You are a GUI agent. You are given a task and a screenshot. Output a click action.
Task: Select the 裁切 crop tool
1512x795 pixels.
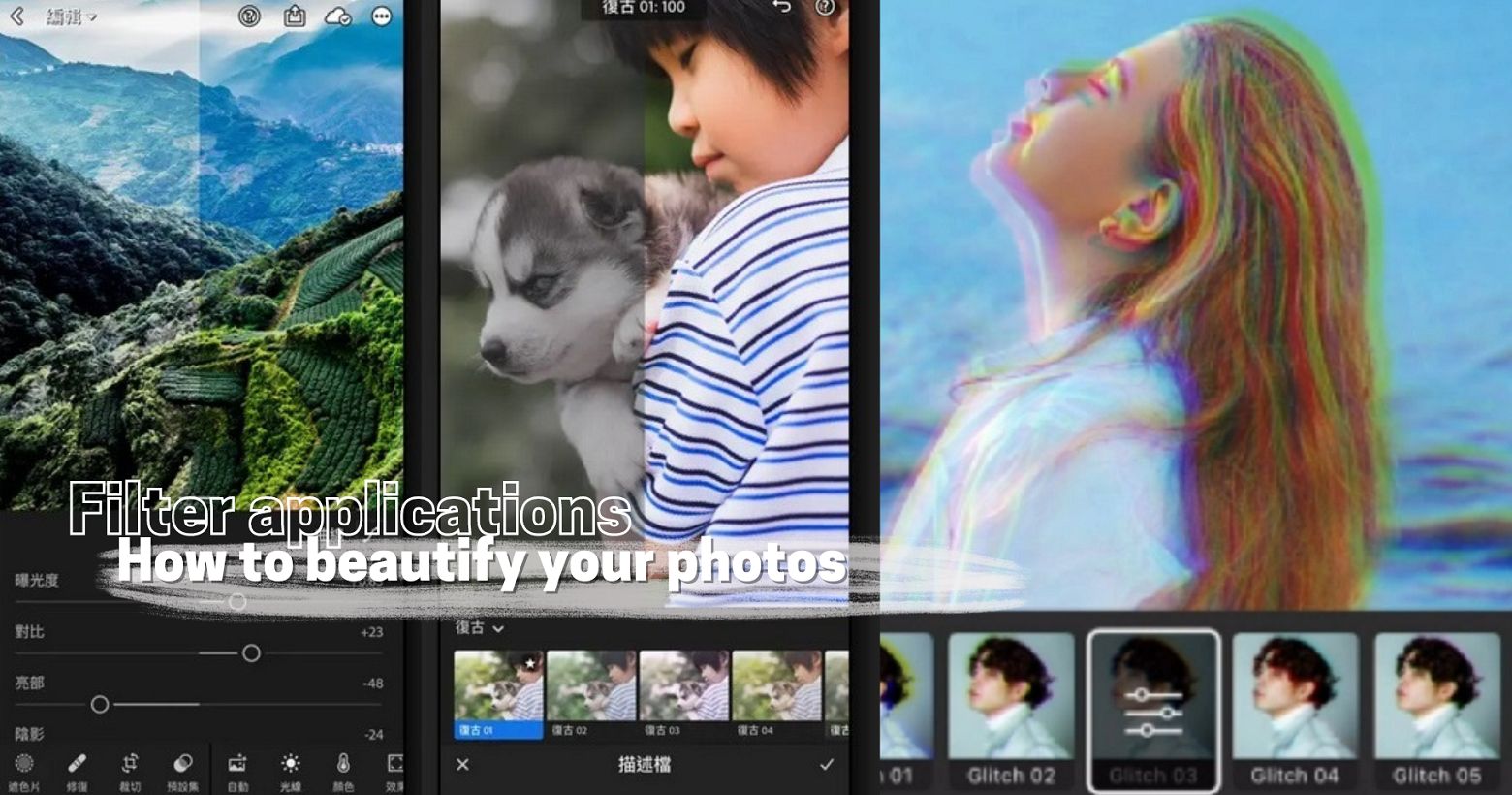(x=131, y=772)
